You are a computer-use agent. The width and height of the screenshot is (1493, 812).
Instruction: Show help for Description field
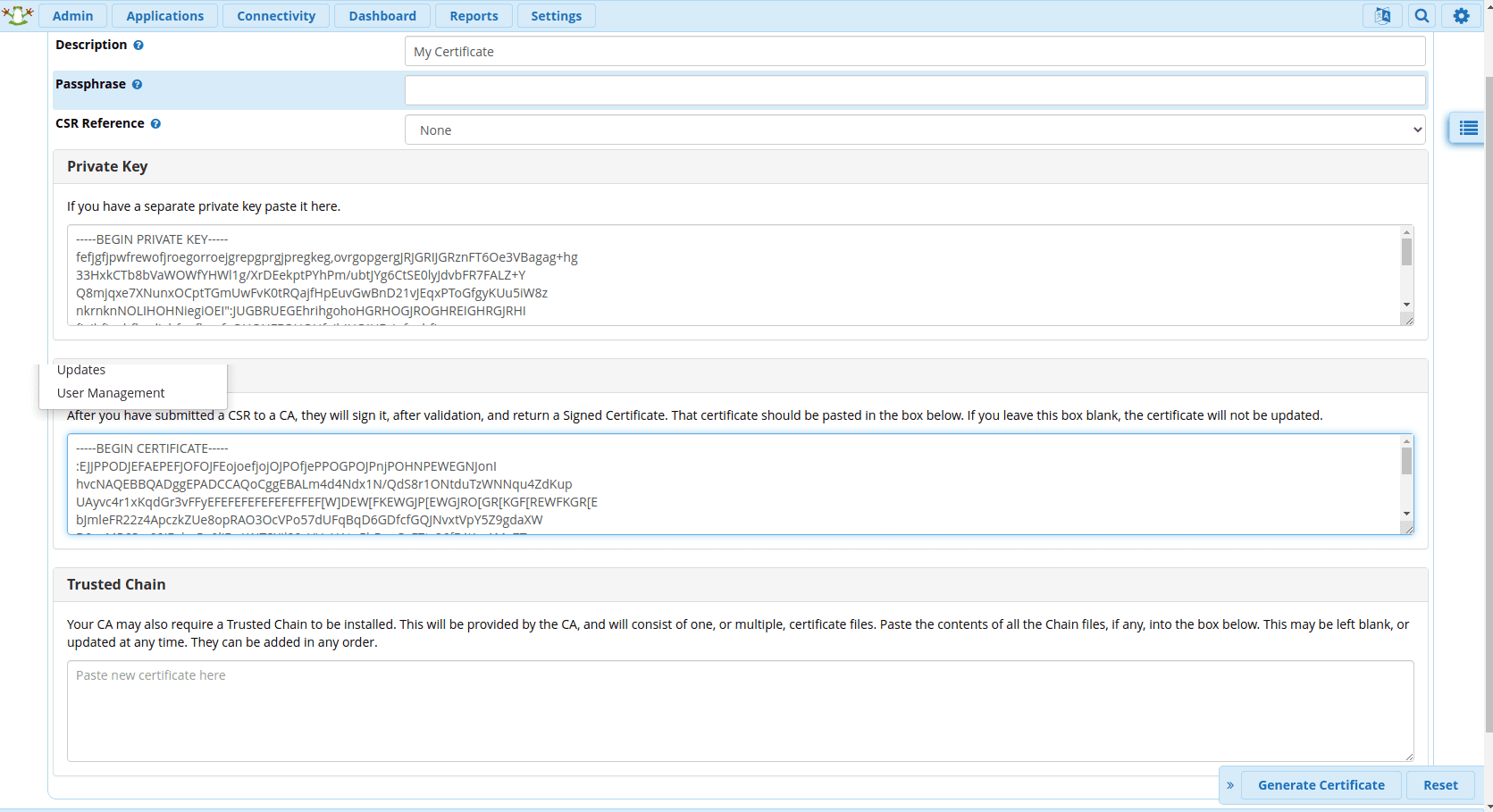[x=138, y=45]
